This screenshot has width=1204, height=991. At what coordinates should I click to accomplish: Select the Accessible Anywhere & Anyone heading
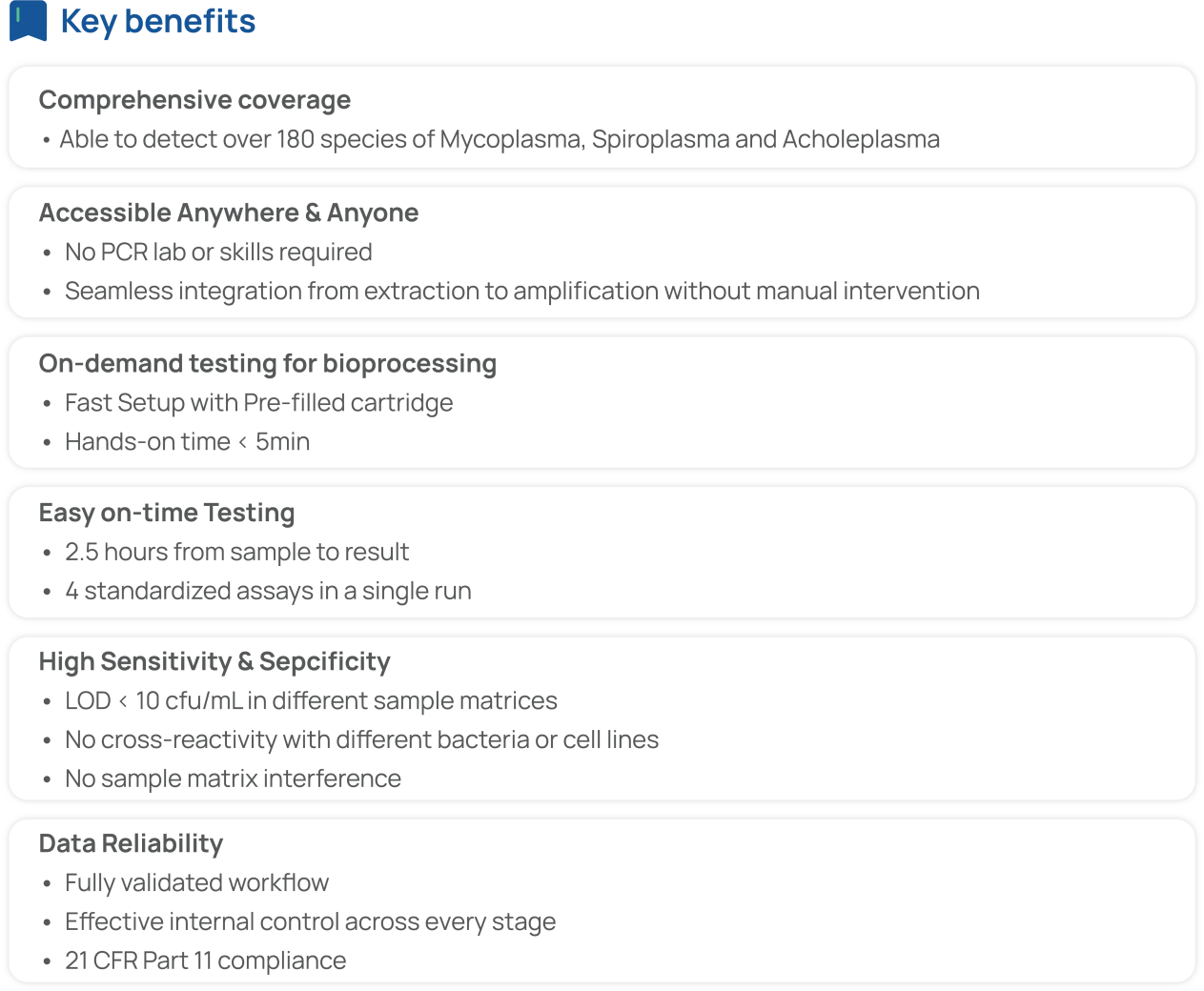pos(228,212)
